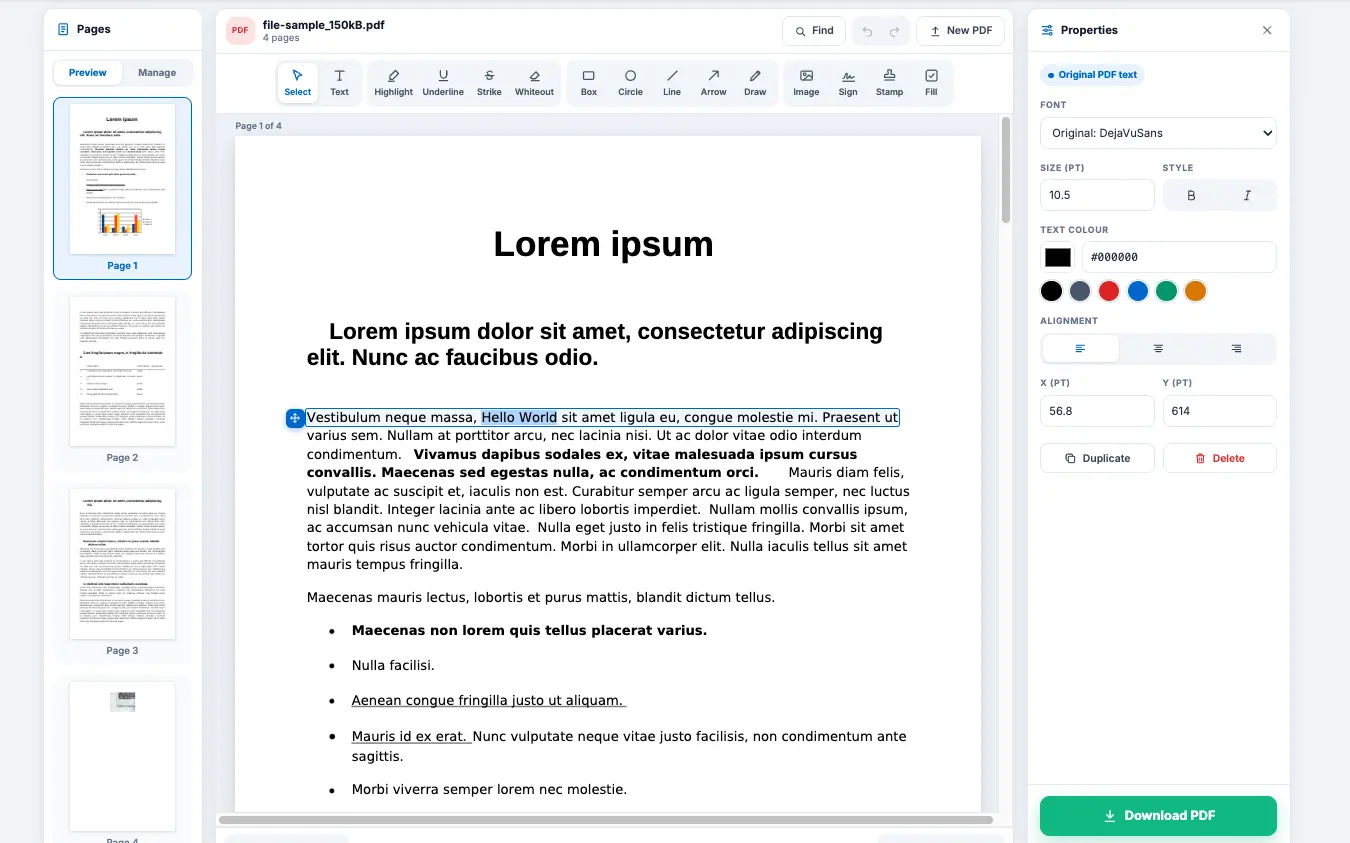
Task: Toggle bold style in Properties
Action: point(1191,195)
